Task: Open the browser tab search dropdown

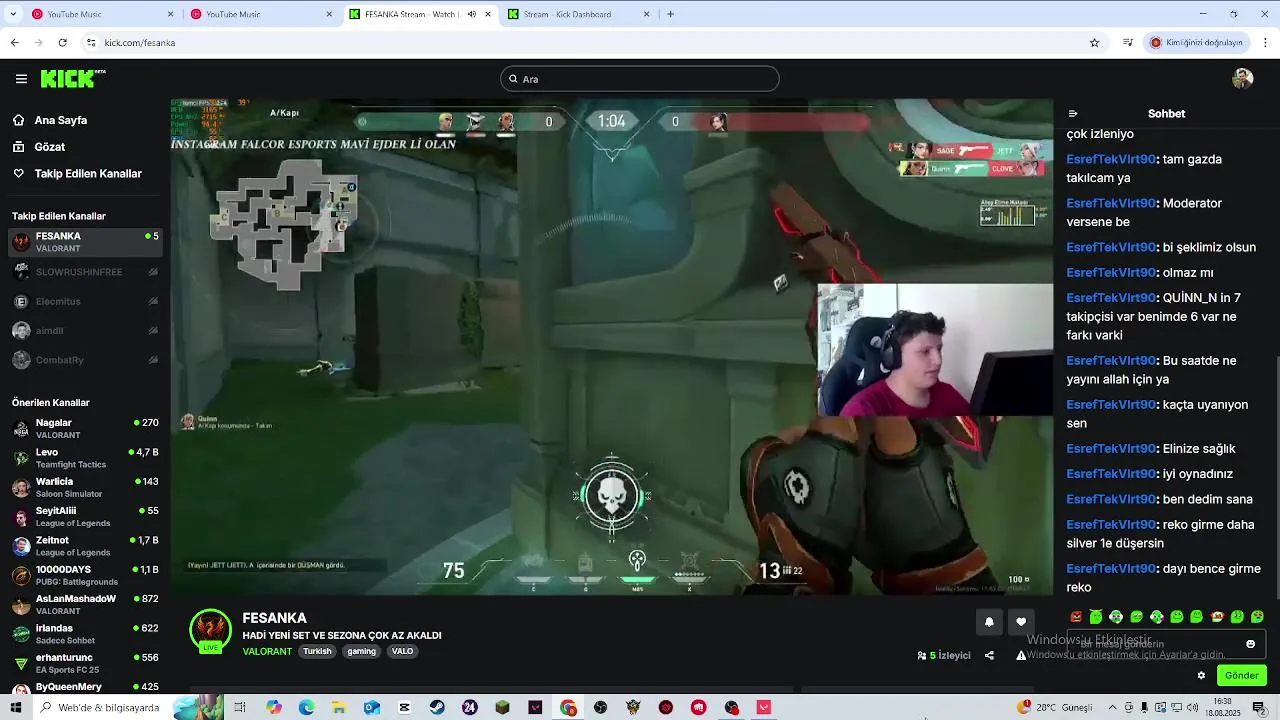Action: pyautogui.click(x=14, y=14)
